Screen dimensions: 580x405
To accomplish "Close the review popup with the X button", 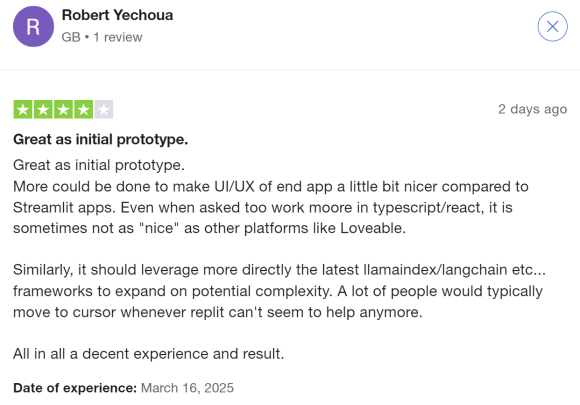I will (x=552, y=26).
